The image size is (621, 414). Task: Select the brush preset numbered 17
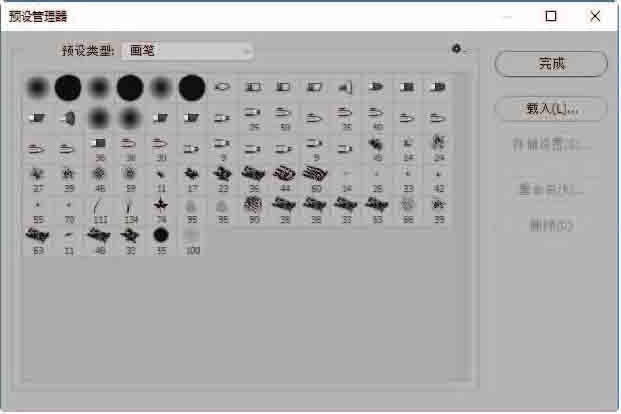pos(192,180)
